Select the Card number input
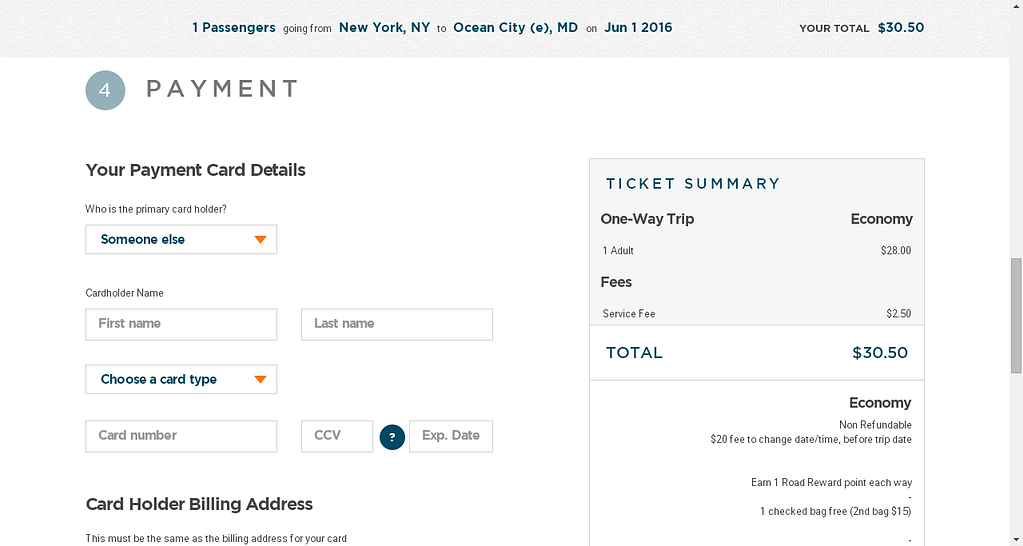 tap(181, 436)
